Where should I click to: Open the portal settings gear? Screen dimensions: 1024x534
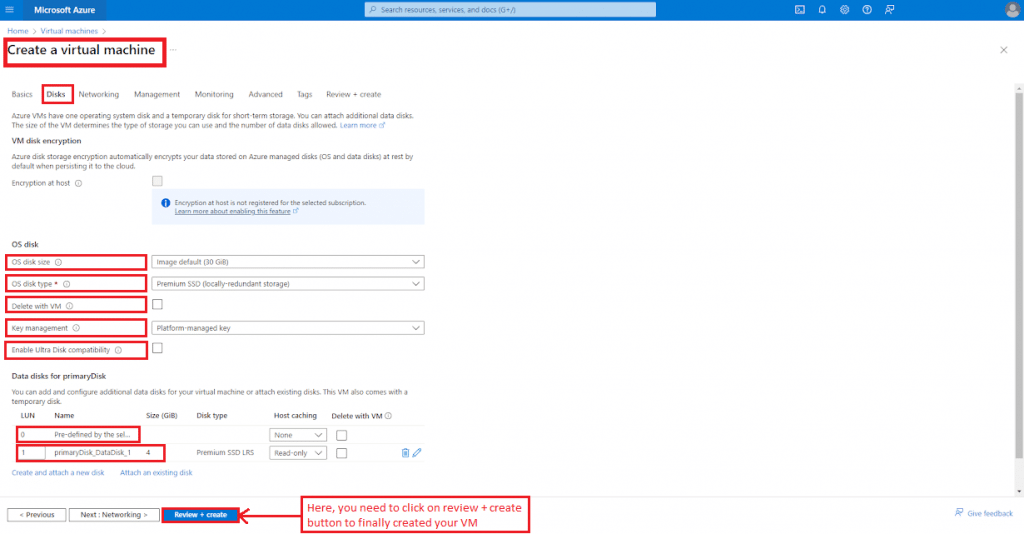844,10
